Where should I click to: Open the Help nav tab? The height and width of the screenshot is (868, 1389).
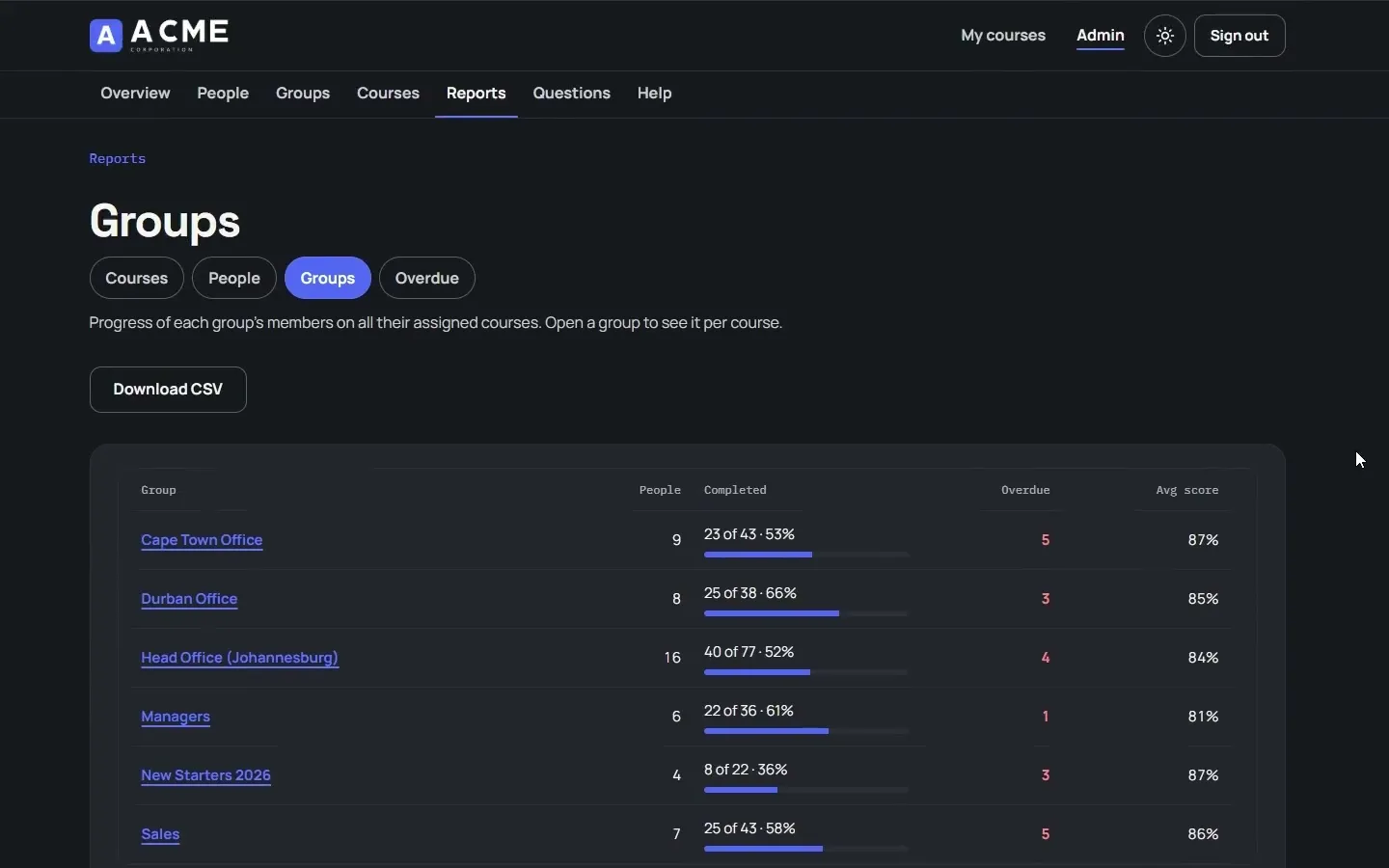coord(655,95)
